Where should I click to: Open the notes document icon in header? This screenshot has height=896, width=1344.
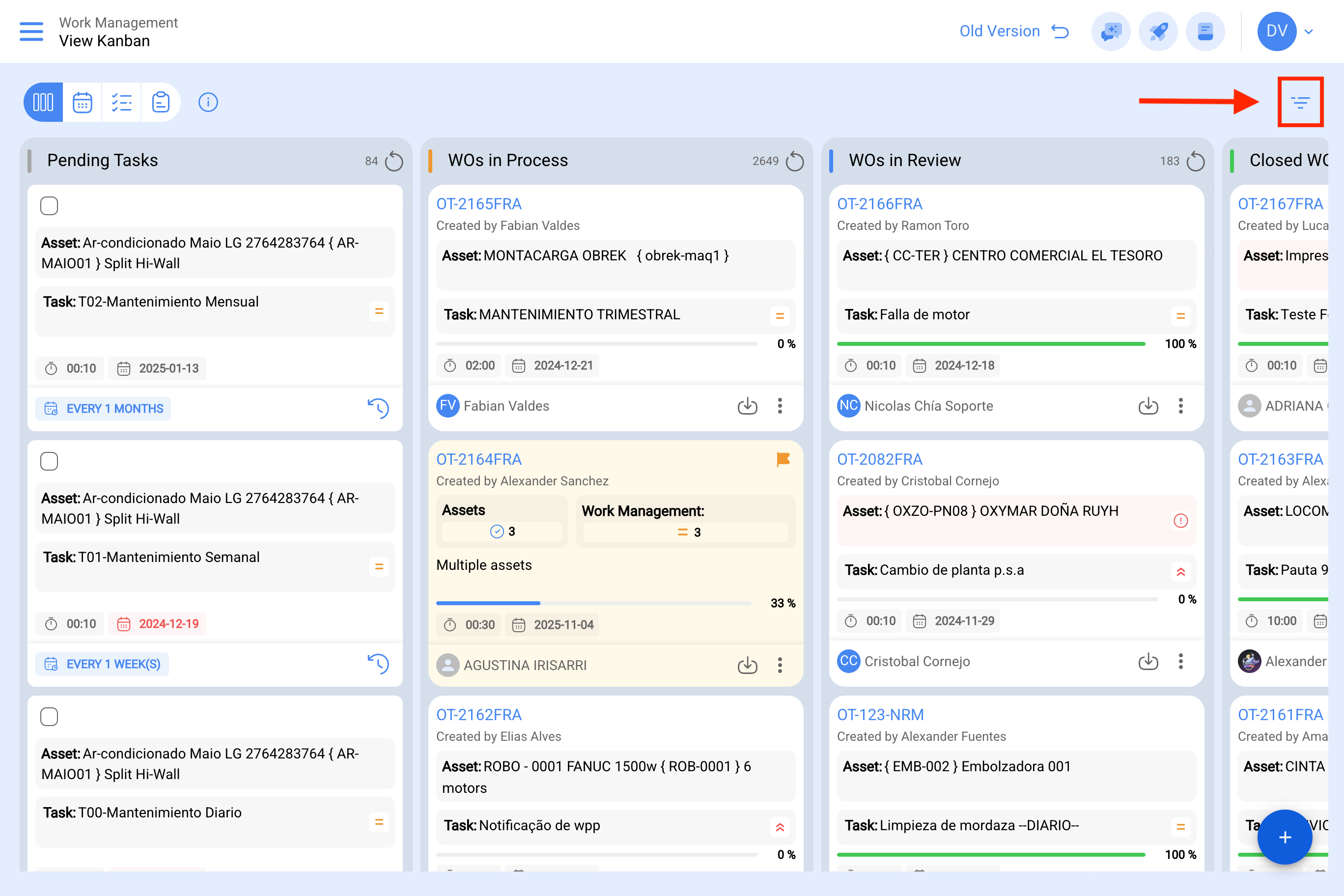pyautogui.click(x=1205, y=31)
